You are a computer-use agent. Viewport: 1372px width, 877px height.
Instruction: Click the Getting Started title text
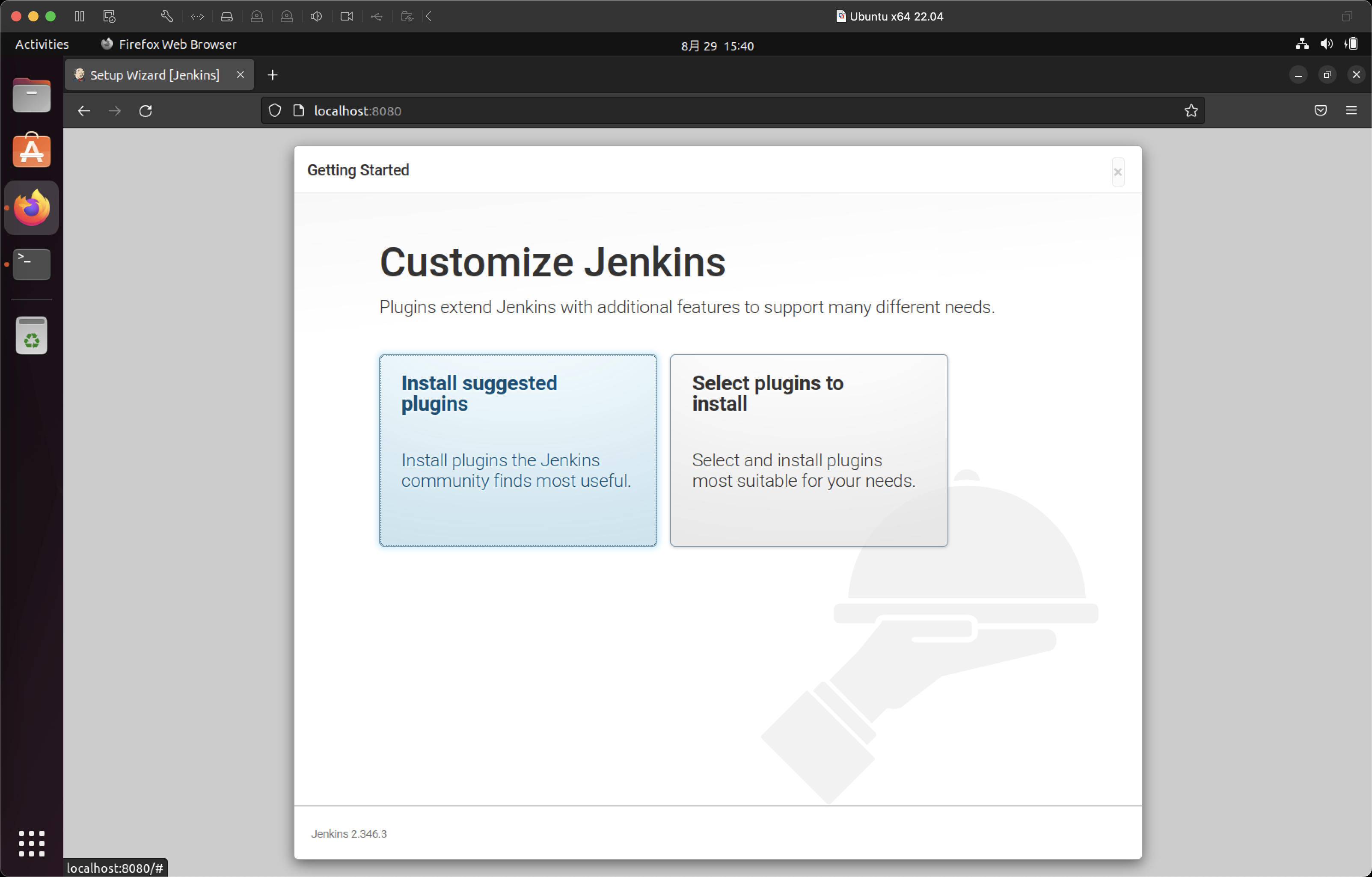tap(358, 170)
